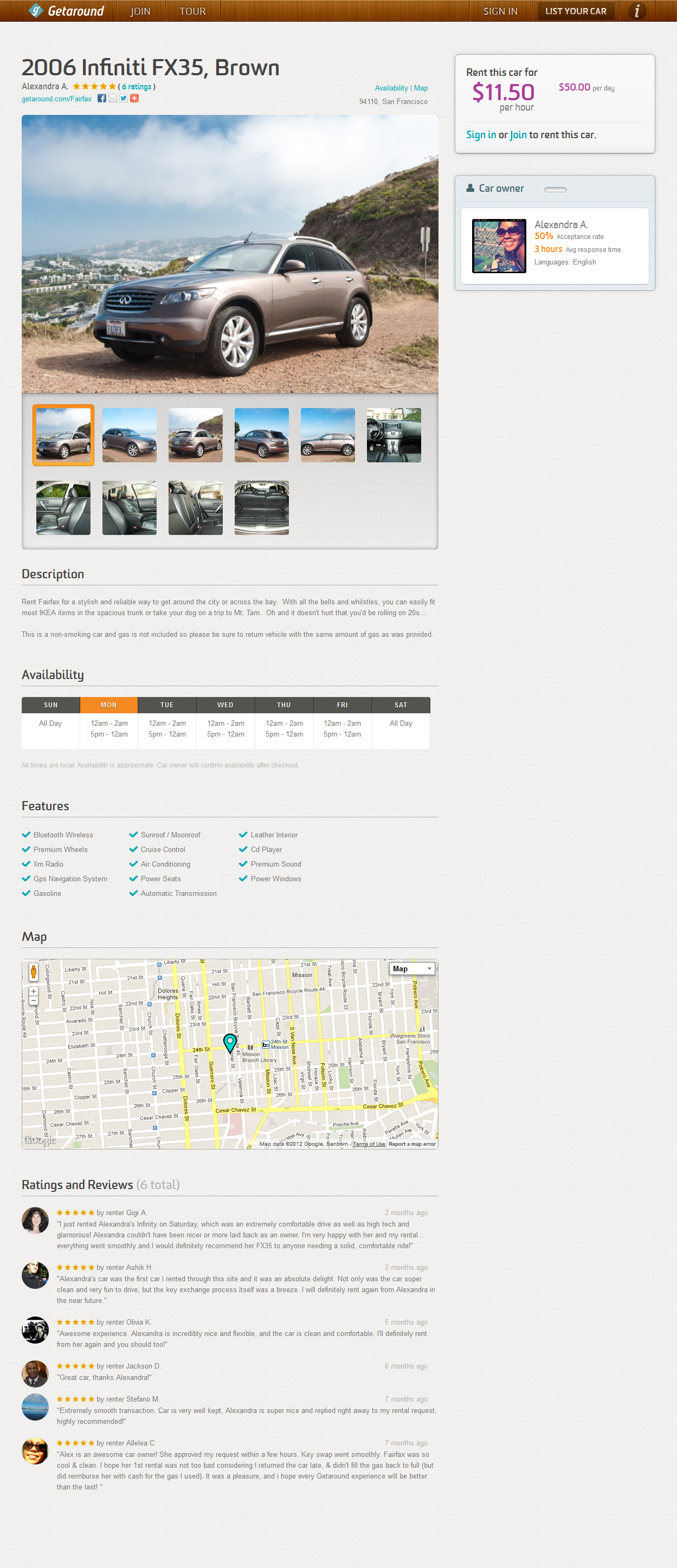Click the $50.00 per day price
Screen dimensions: 677x1568
coord(586,87)
